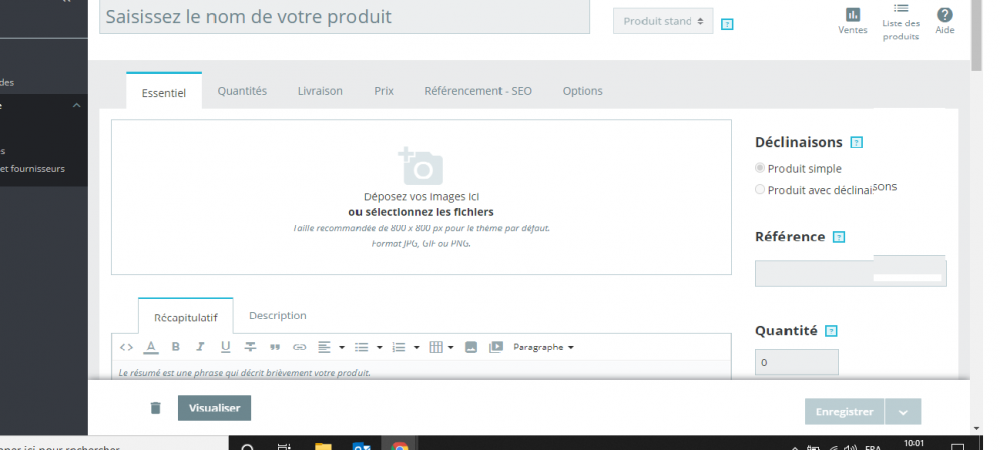Viewport: 1000px width, 450px height.
Task: Toggle italic formatting in editor
Action: [x=200, y=347]
